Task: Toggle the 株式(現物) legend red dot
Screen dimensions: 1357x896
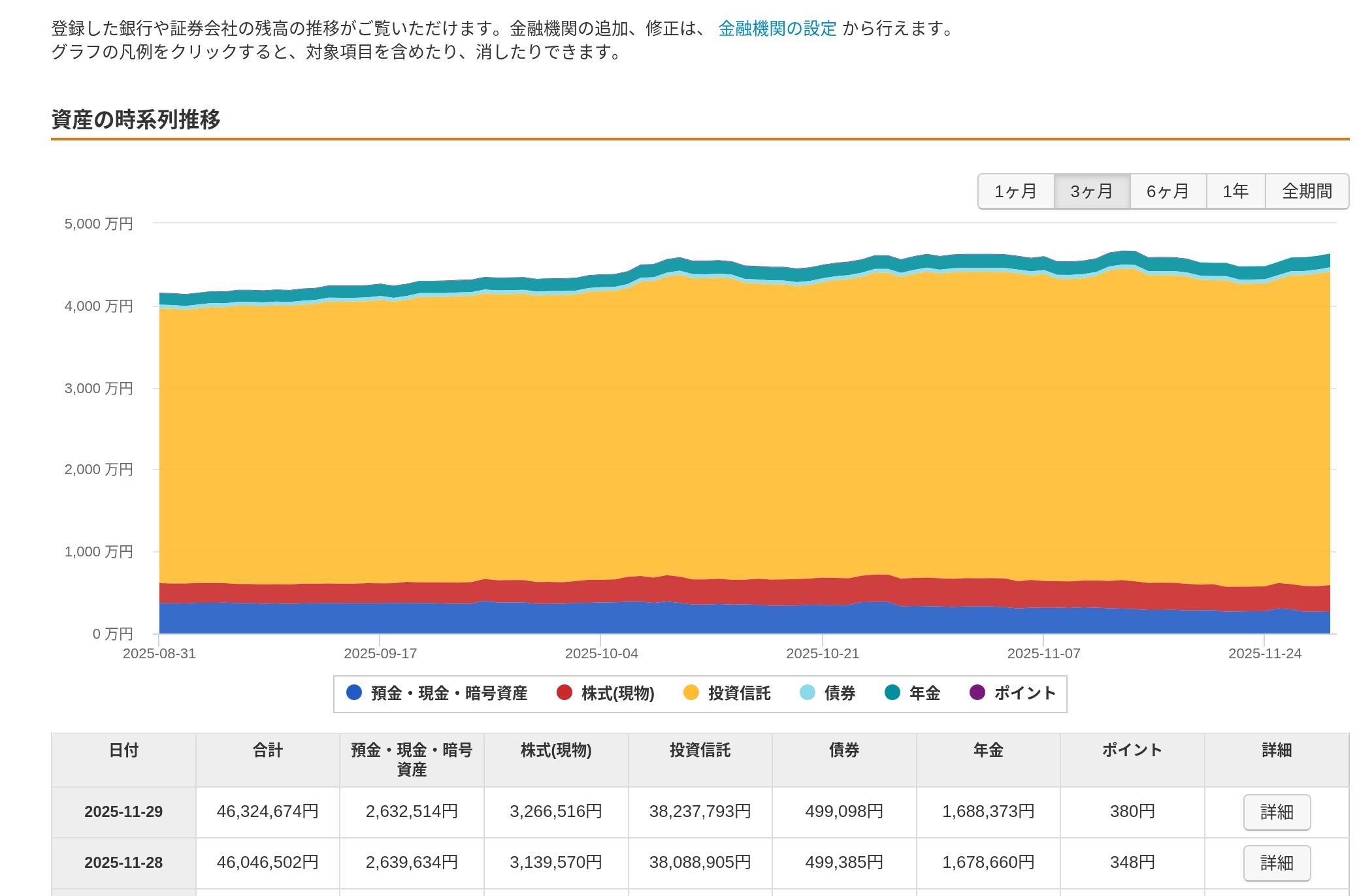Action: coord(564,692)
